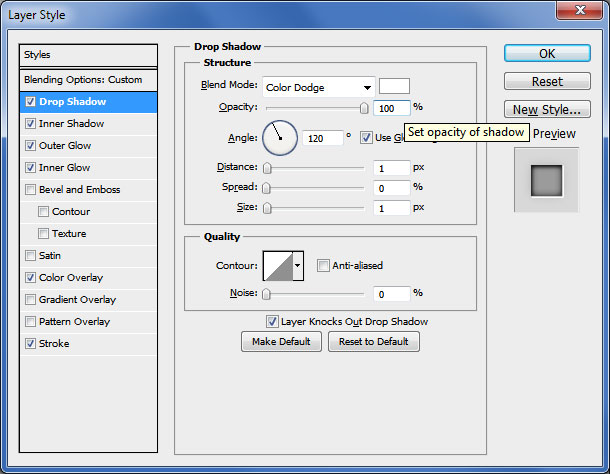This screenshot has height=474, width=610.
Task: Click the Size slider handle
Action: [267, 208]
